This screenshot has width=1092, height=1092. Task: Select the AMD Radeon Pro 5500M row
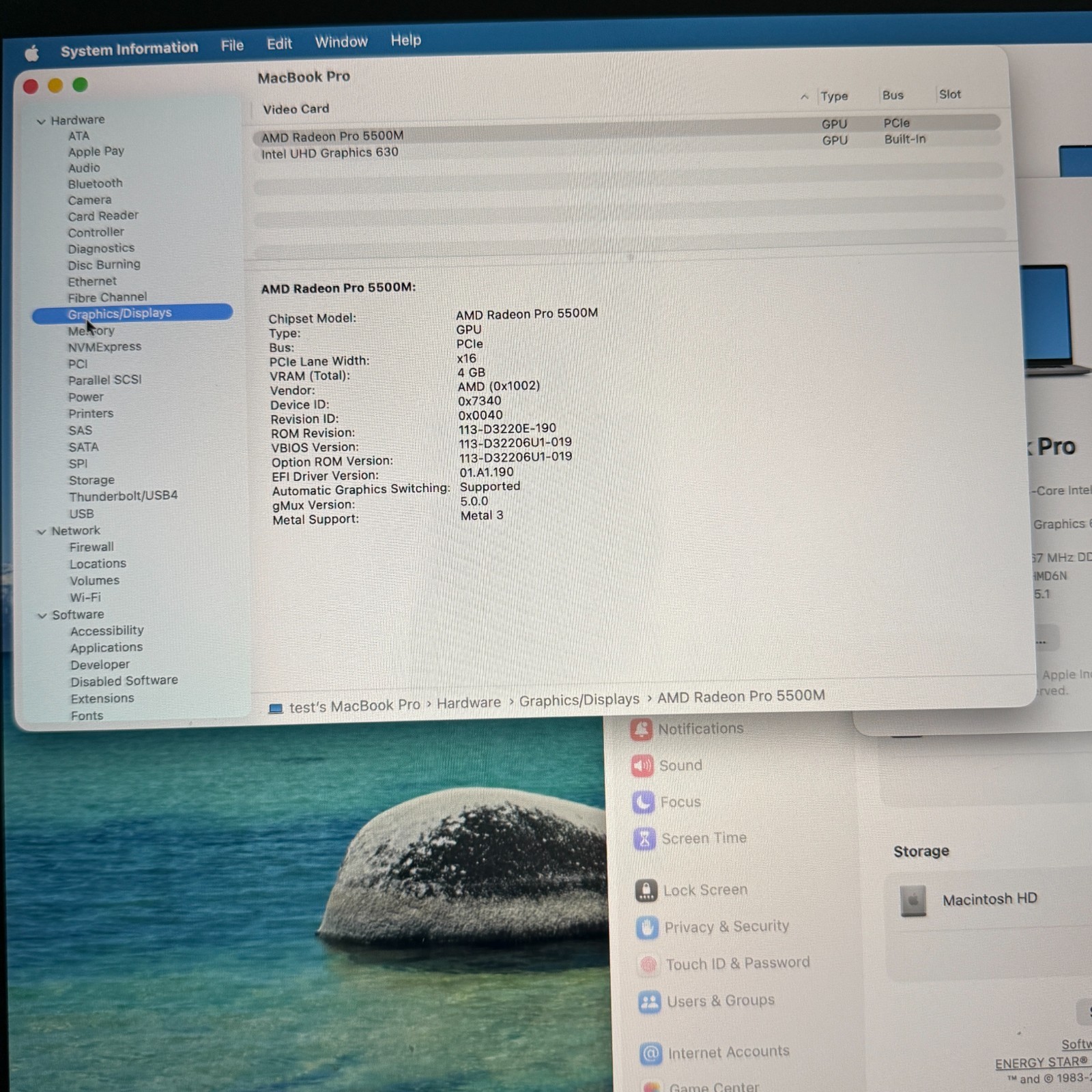click(x=627, y=130)
